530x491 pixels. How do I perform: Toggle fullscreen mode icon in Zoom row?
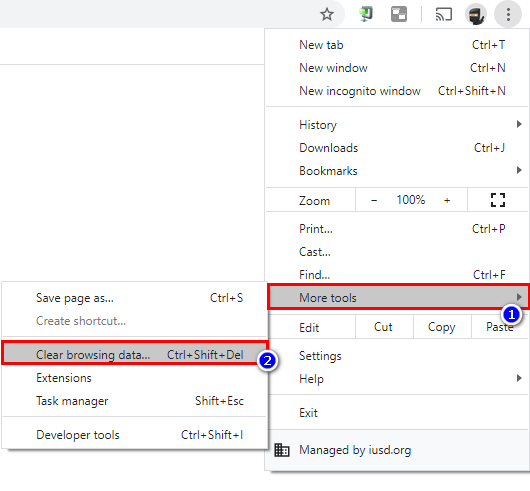[498, 200]
